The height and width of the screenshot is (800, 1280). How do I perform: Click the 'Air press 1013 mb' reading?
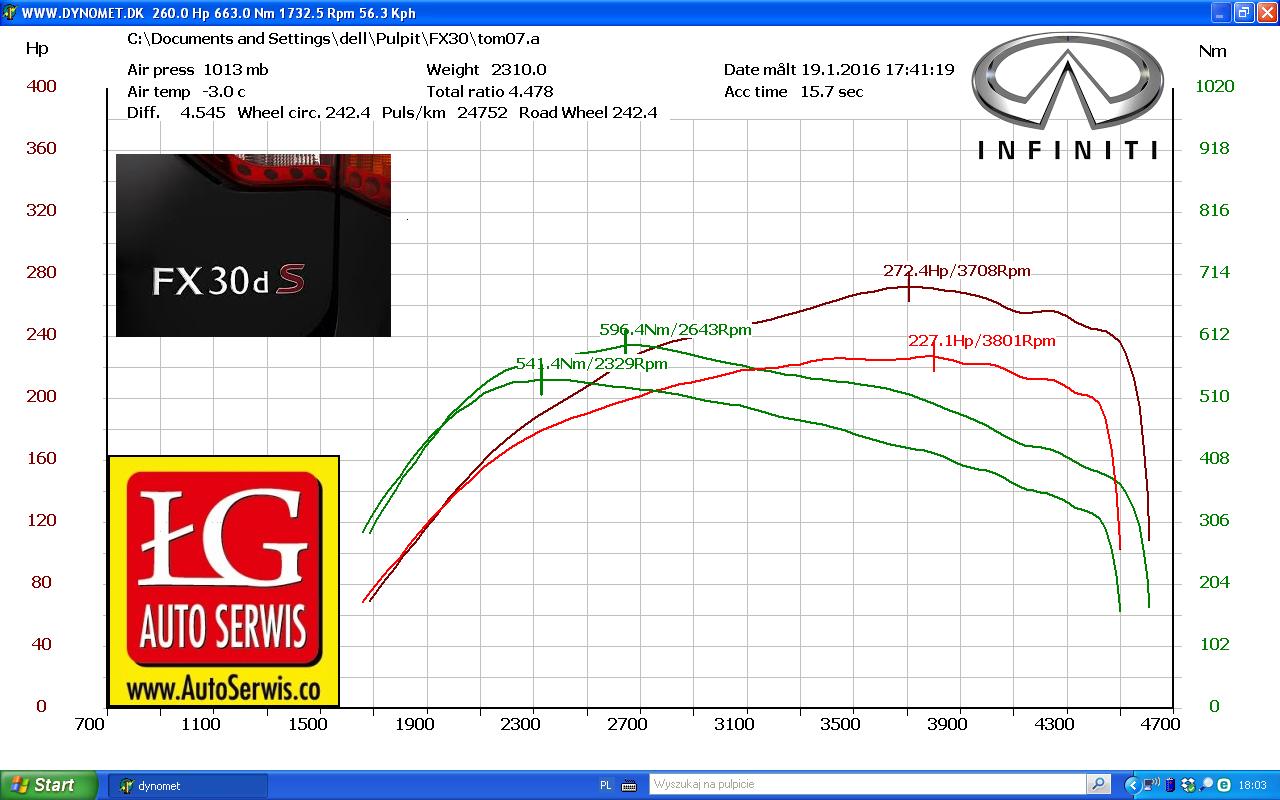198,70
